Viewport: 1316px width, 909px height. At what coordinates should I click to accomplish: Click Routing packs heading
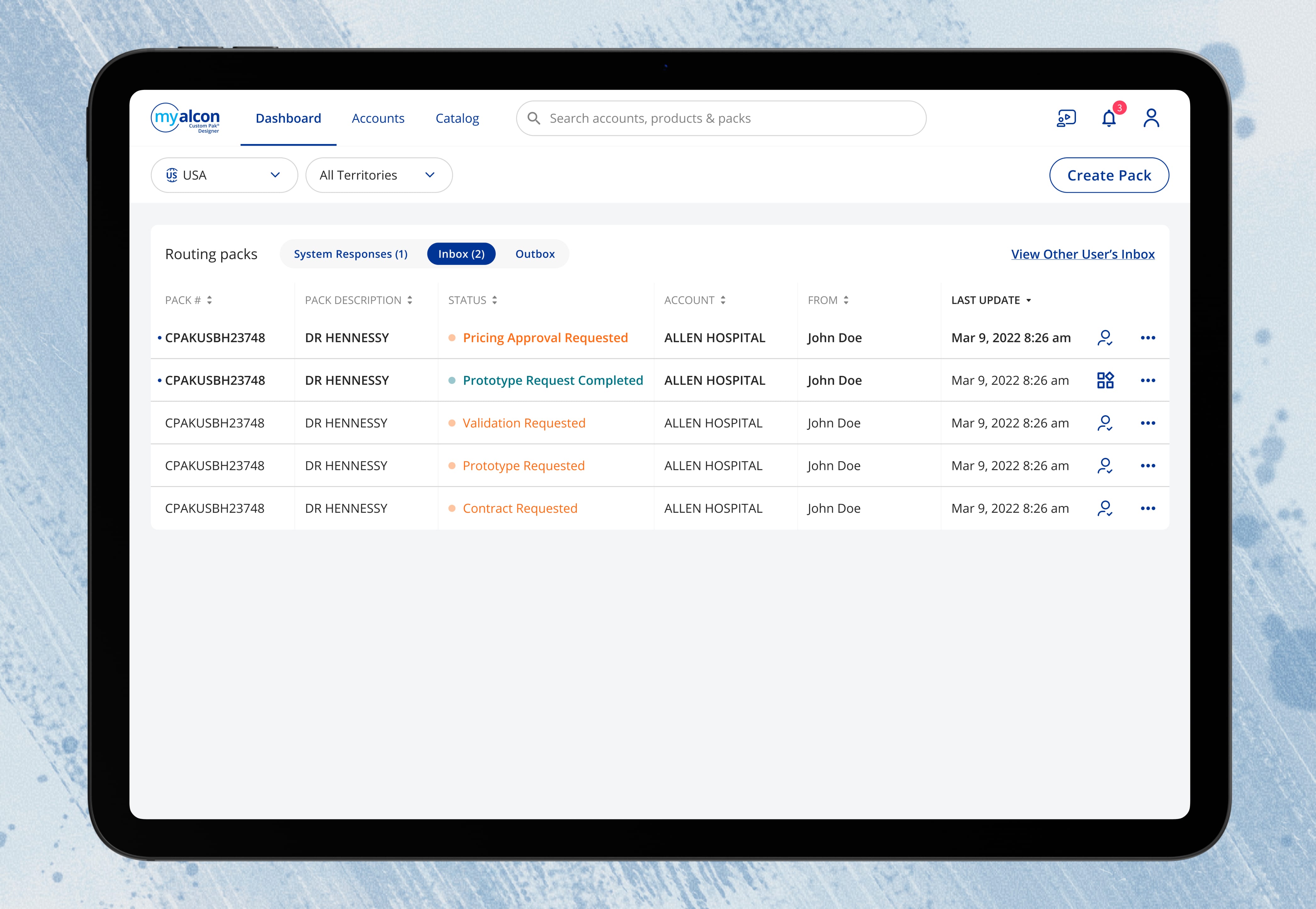pos(211,254)
